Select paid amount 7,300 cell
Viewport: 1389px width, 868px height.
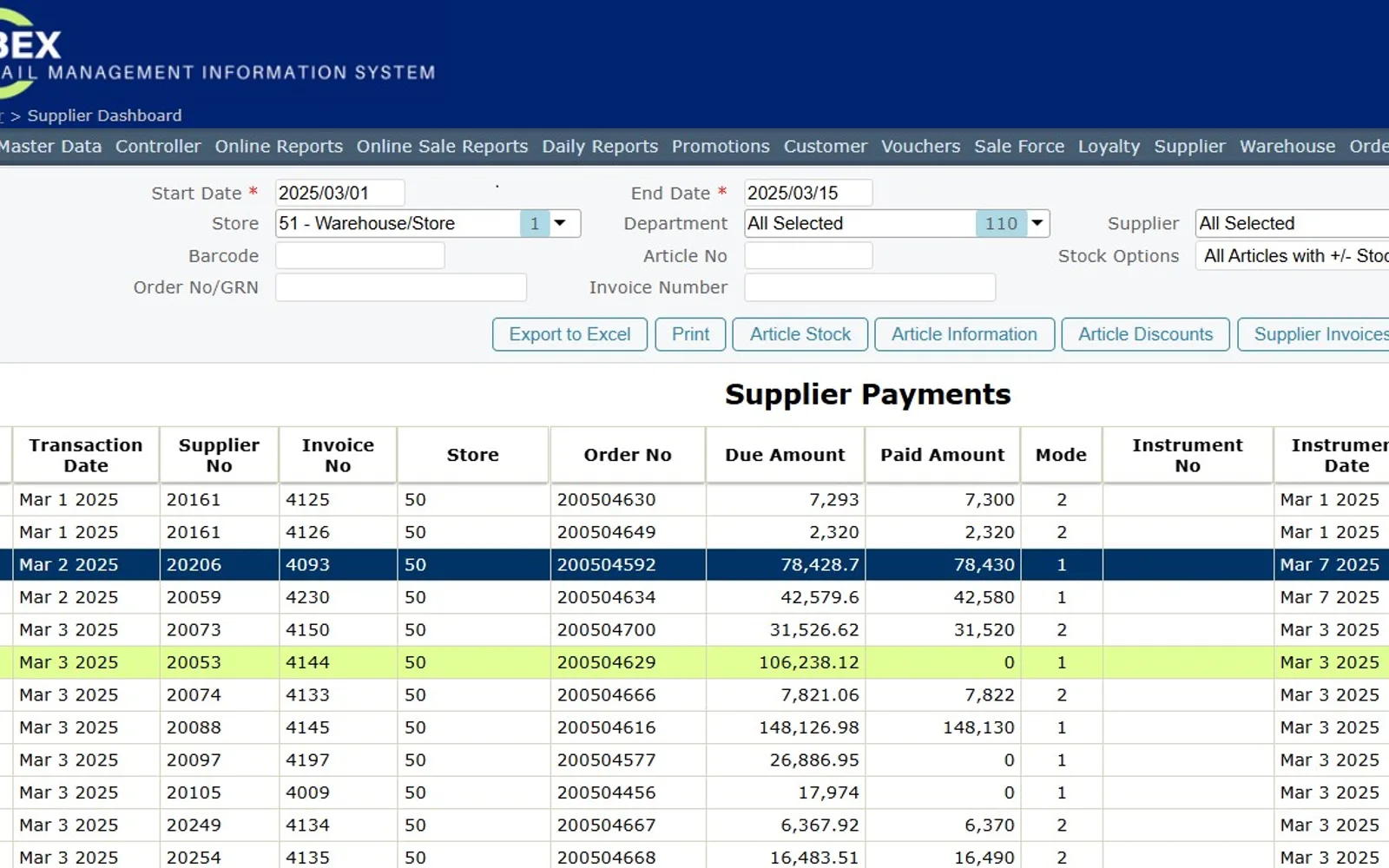[x=943, y=500]
